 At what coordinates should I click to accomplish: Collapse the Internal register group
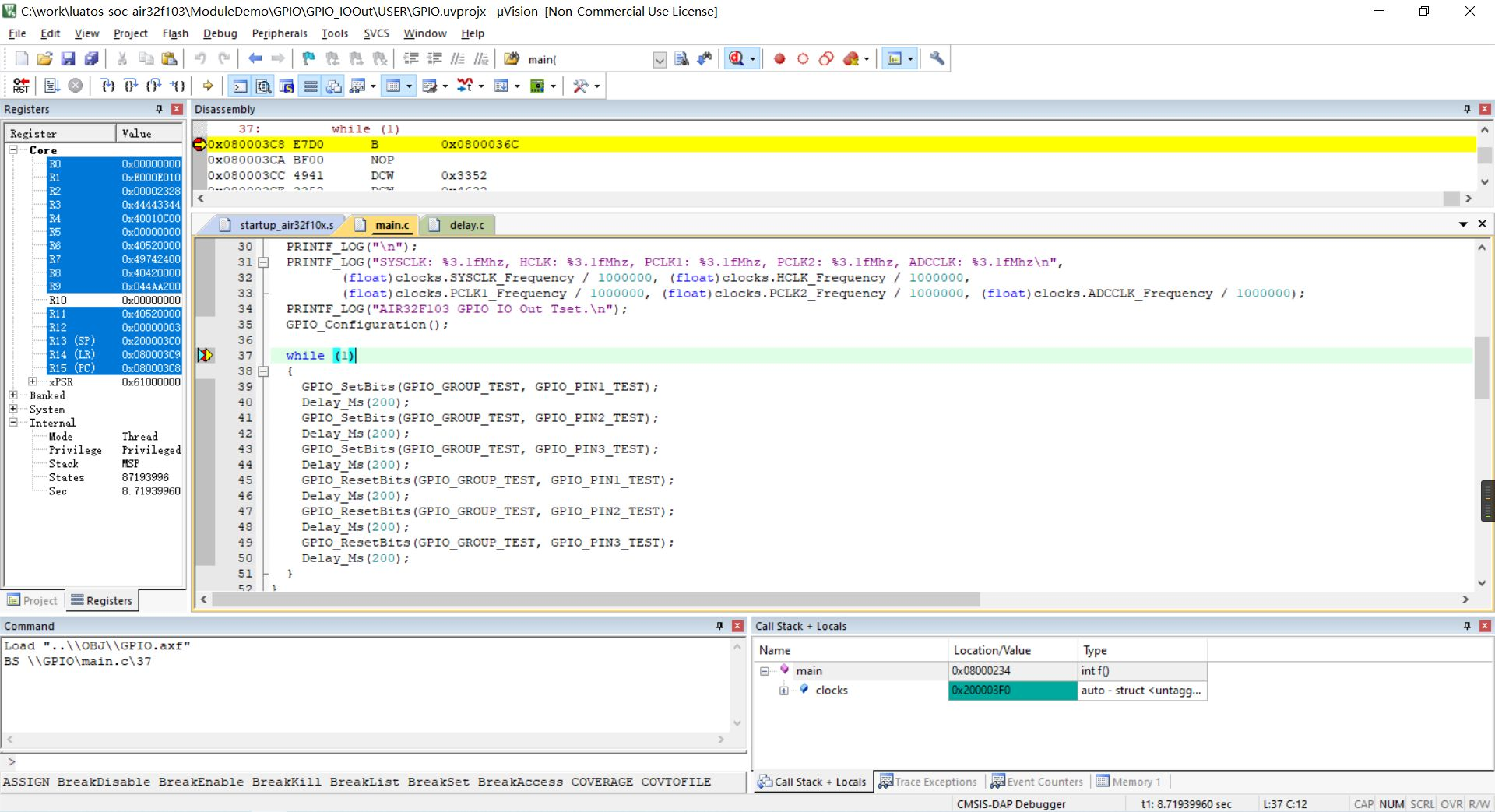(x=13, y=423)
